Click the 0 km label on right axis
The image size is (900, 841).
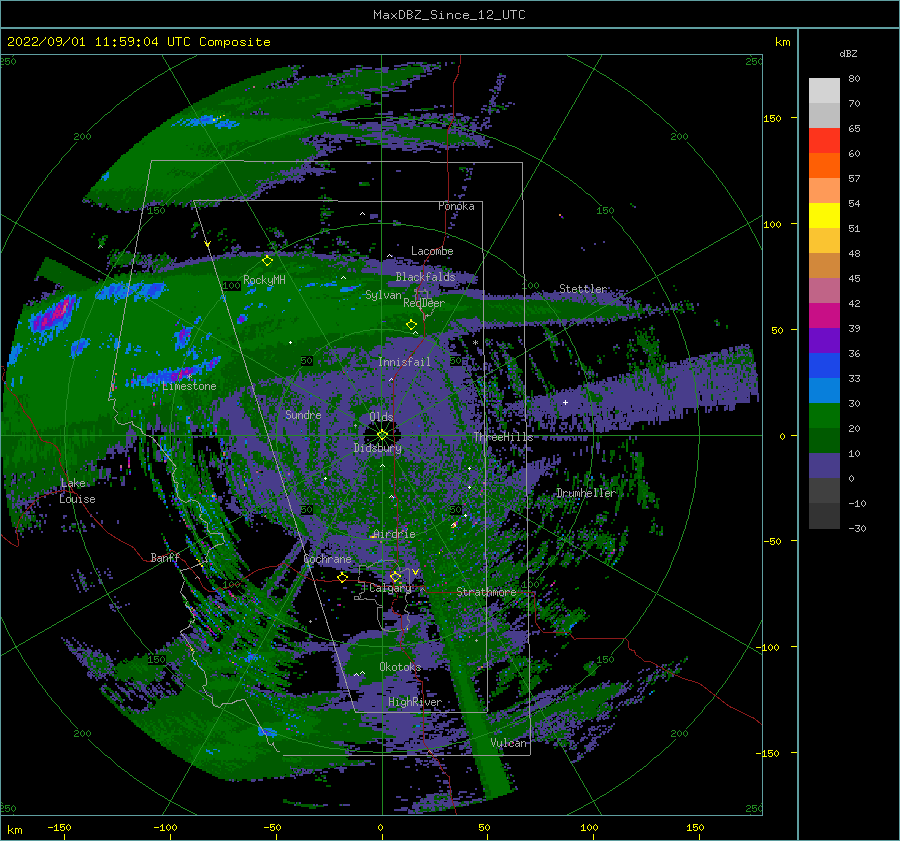tap(782, 436)
